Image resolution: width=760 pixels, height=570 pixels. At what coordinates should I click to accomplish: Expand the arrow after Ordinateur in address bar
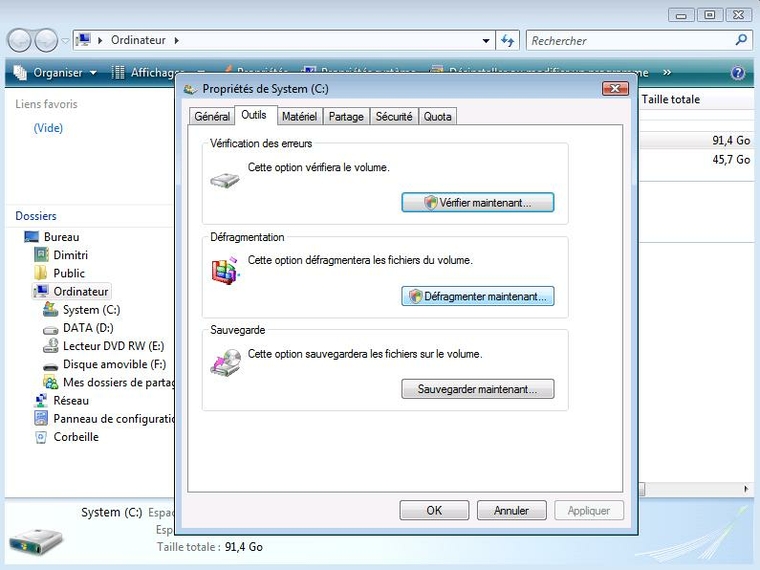click(176, 40)
